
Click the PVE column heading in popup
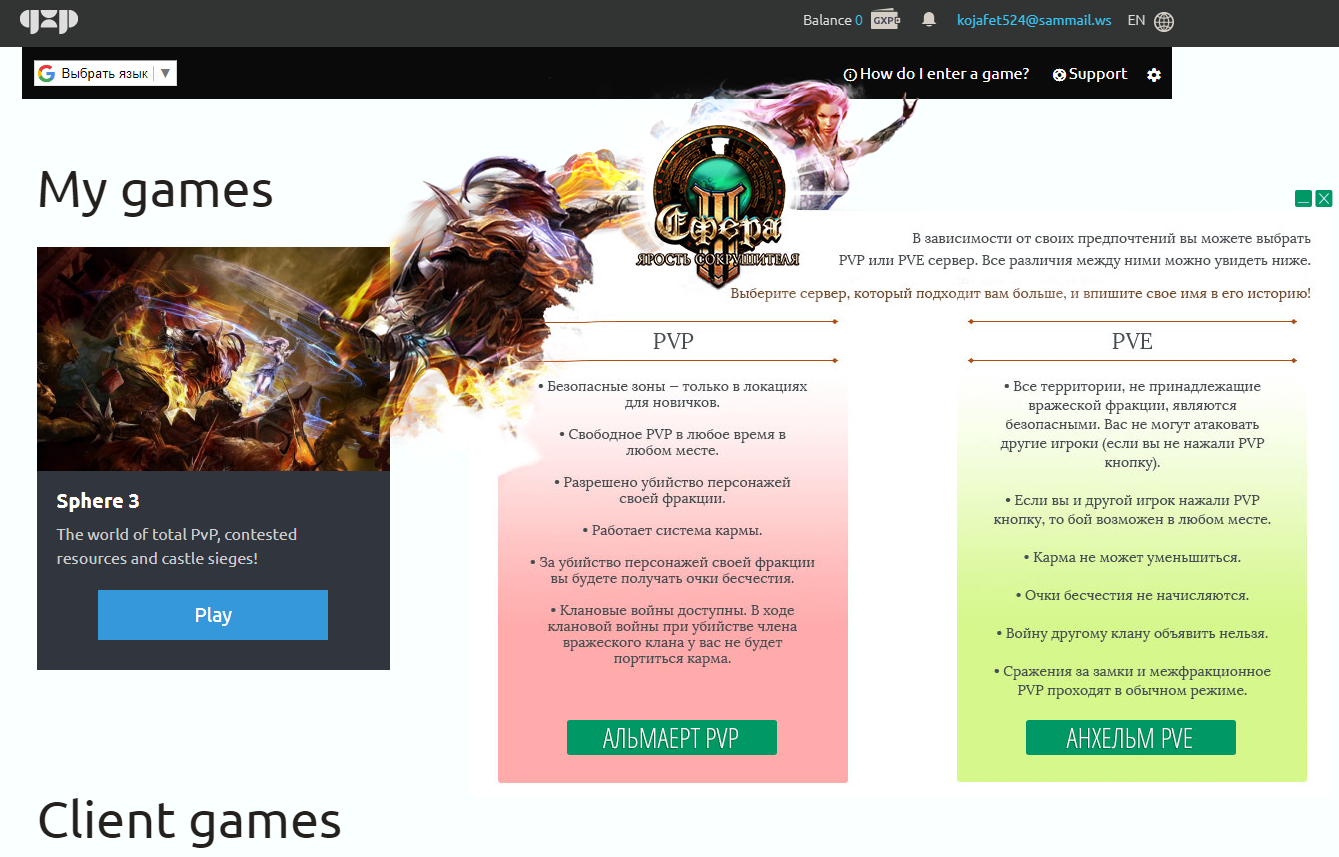coord(1132,341)
